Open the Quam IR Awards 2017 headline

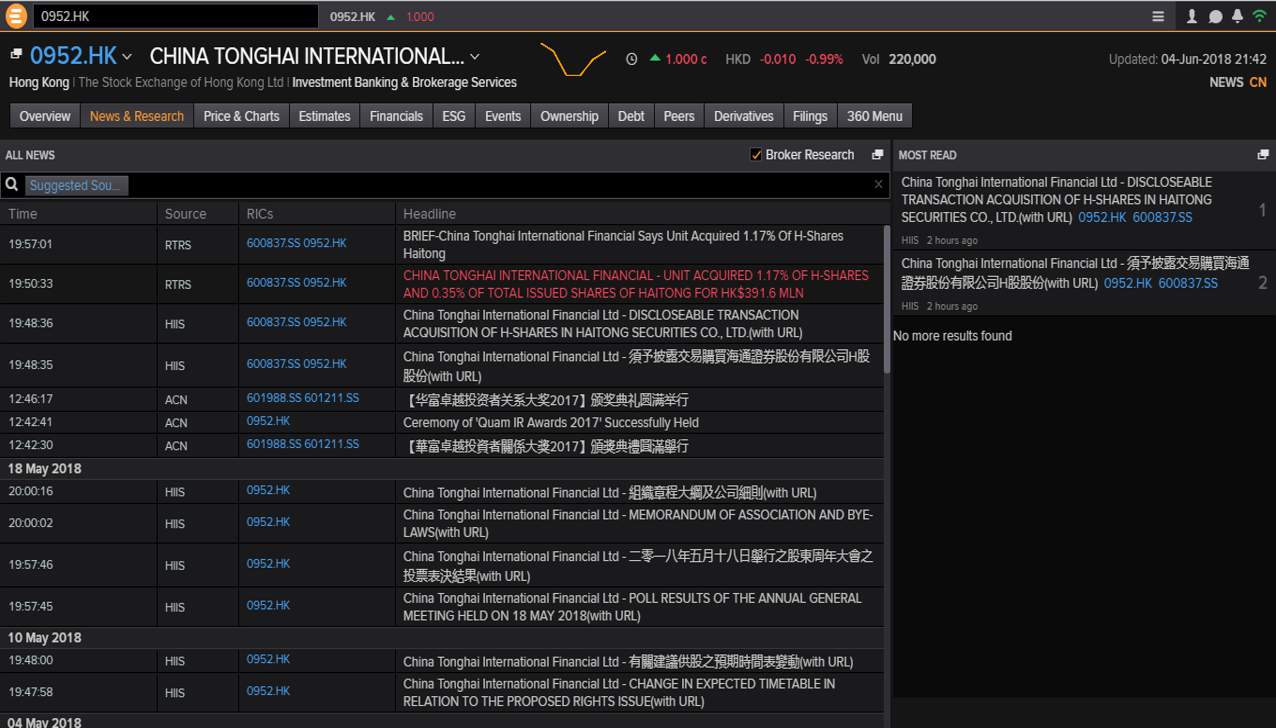click(551, 423)
